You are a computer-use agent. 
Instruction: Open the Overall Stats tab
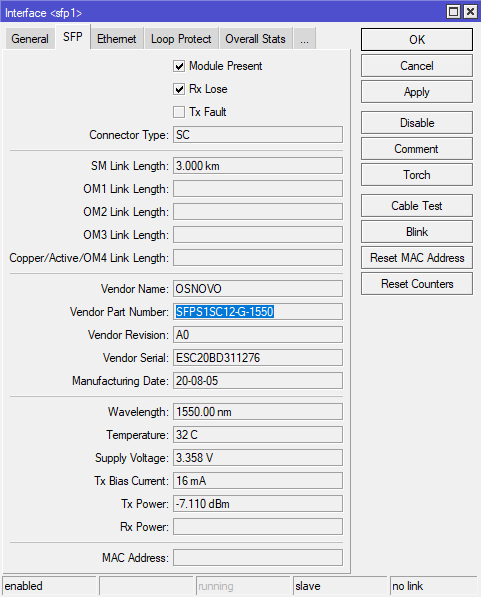point(255,38)
